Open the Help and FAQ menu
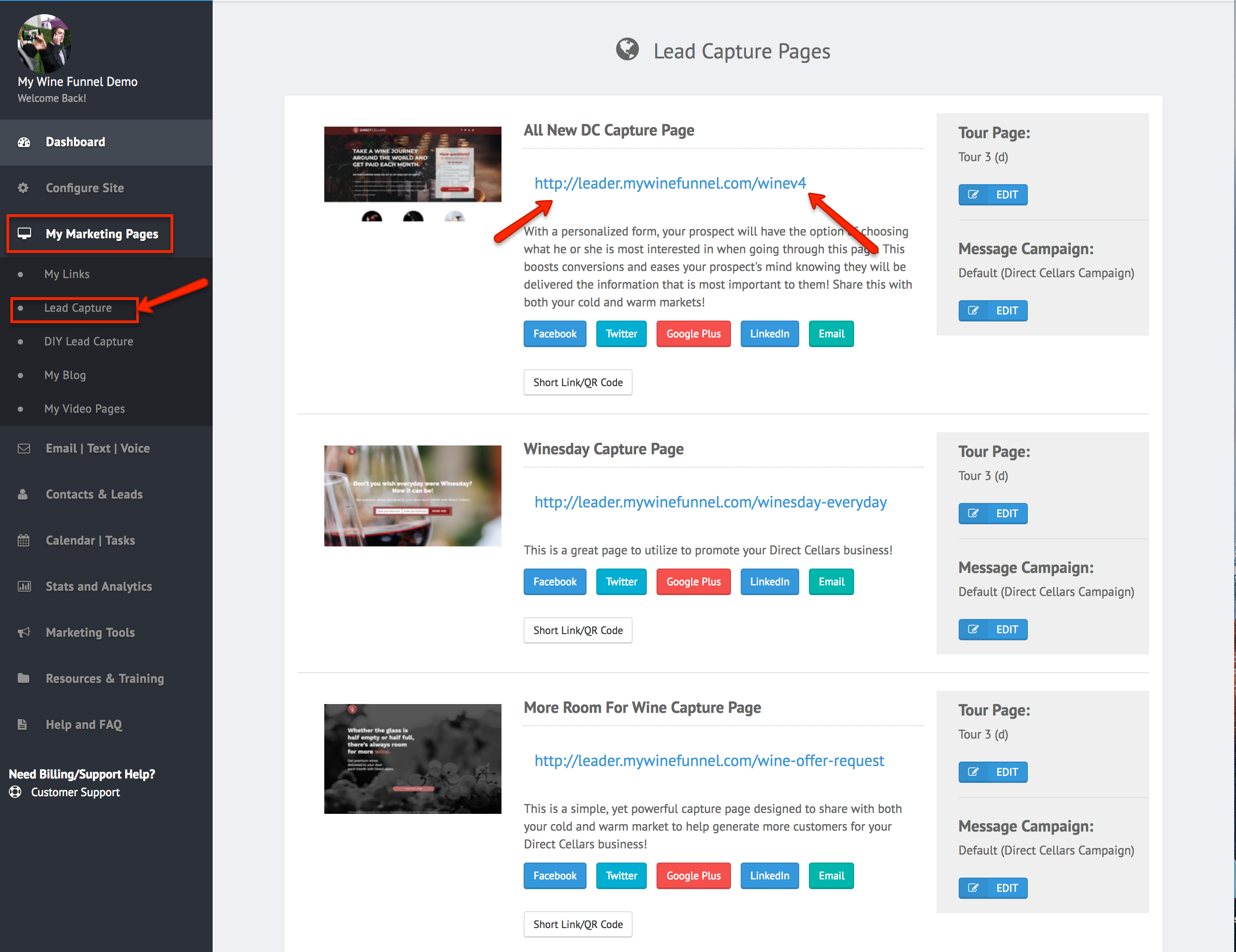 [x=84, y=724]
